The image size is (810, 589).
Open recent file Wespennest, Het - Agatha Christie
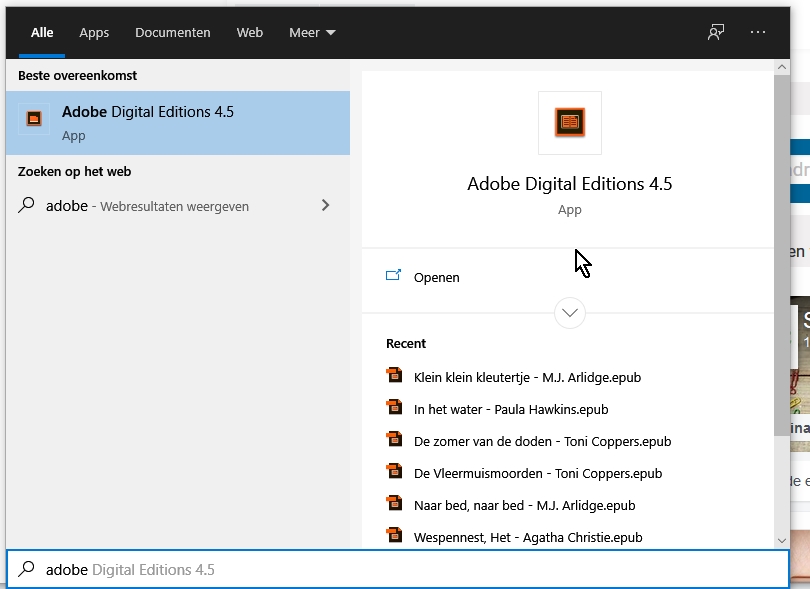528,537
